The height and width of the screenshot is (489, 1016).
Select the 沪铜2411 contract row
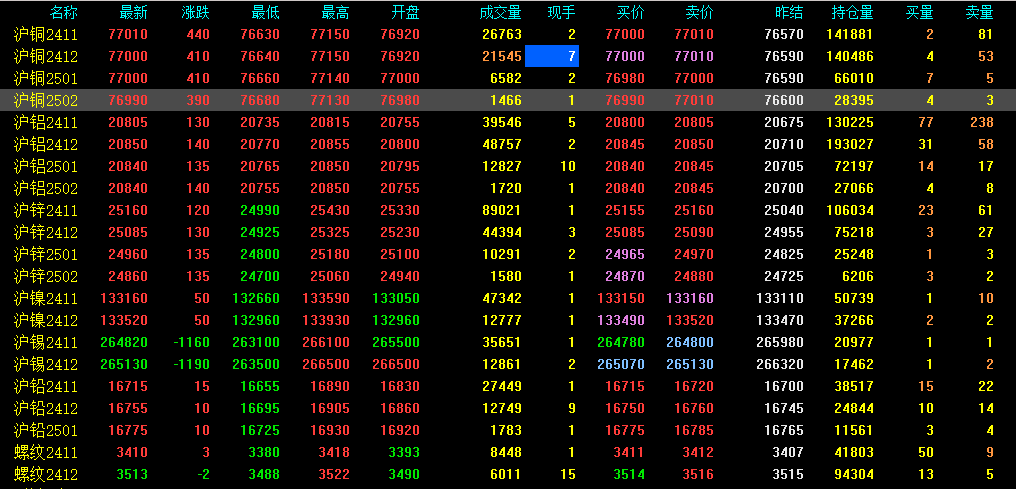508,34
